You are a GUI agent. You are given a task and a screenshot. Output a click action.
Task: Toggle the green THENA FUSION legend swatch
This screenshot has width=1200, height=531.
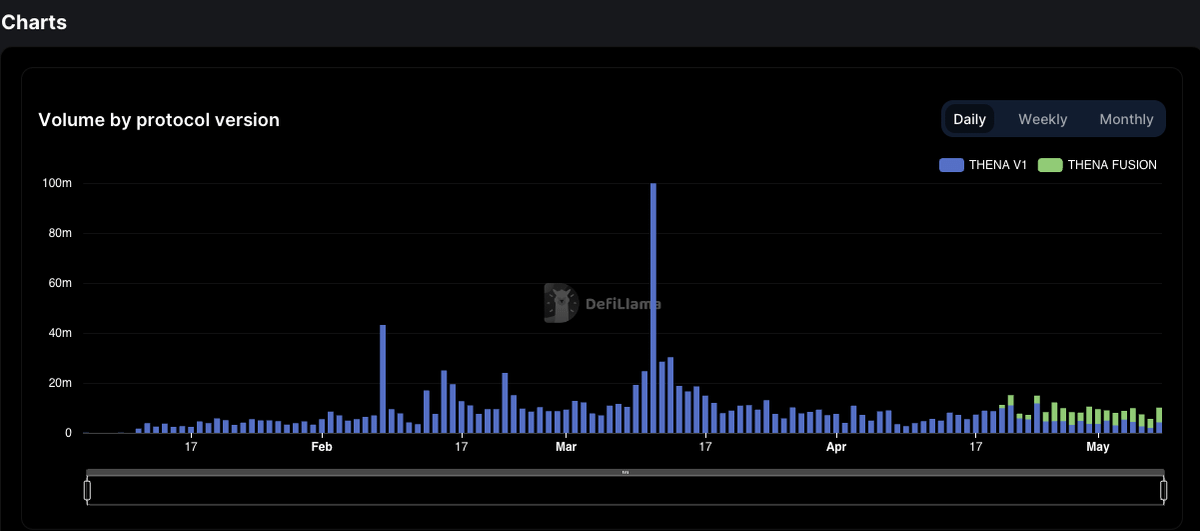1050,165
